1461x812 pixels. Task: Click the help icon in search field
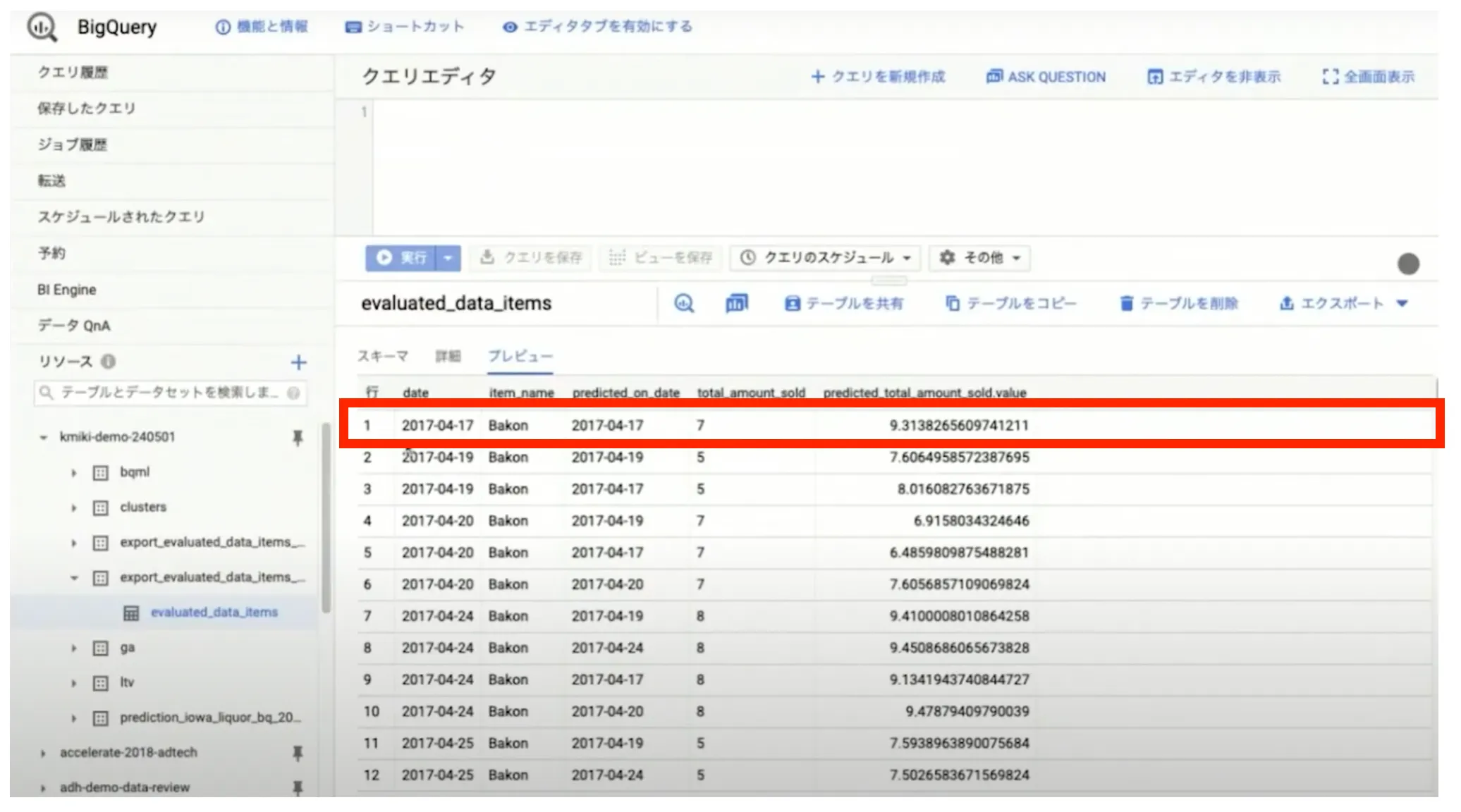point(293,393)
